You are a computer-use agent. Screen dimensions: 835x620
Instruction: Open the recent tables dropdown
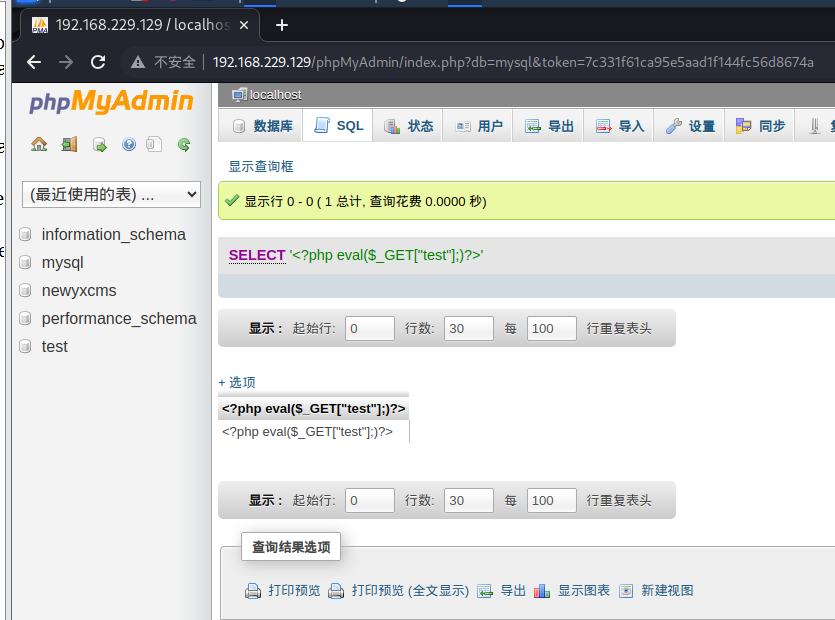click(111, 194)
